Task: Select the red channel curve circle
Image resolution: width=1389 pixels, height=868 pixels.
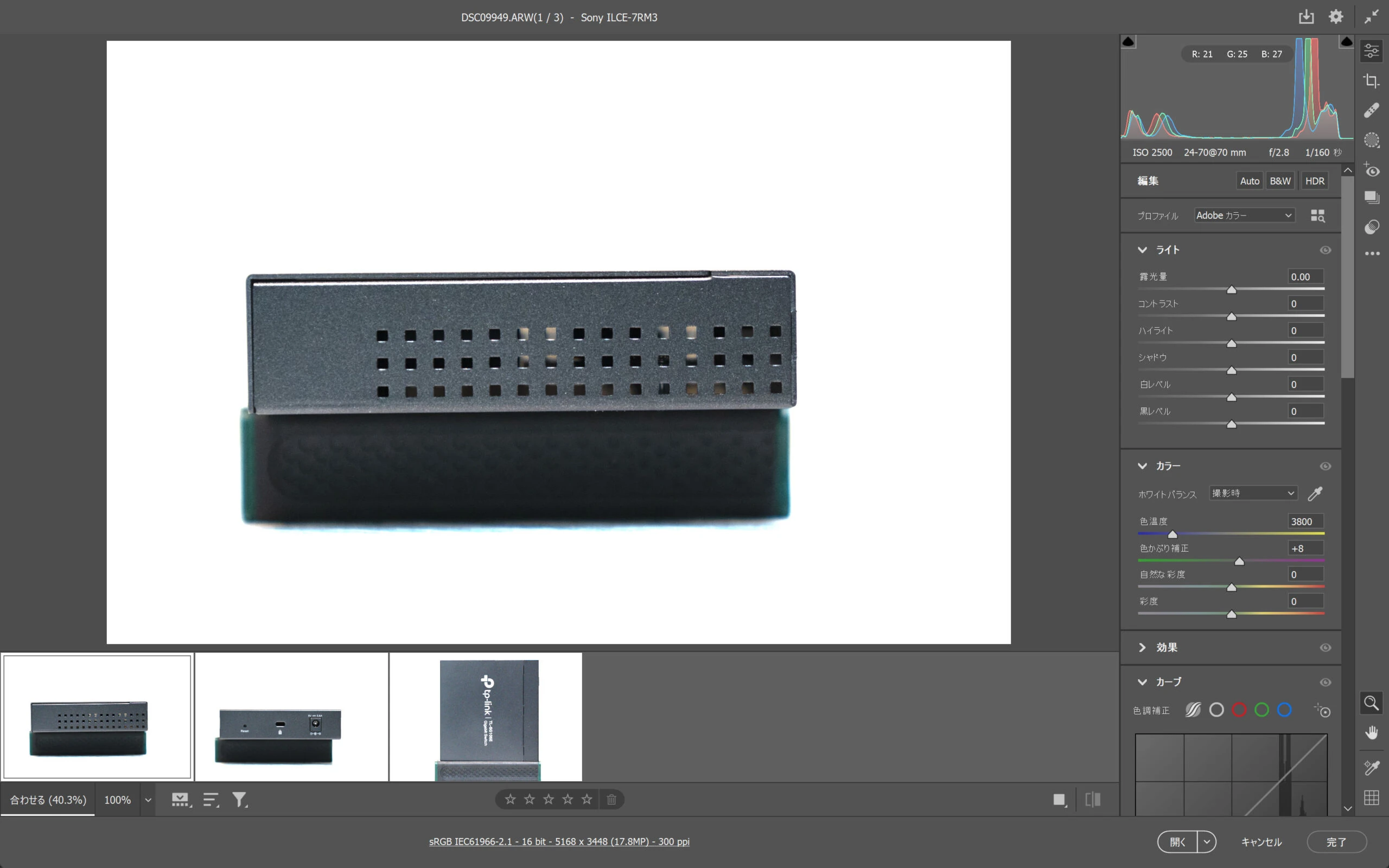Action: [1239, 710]
